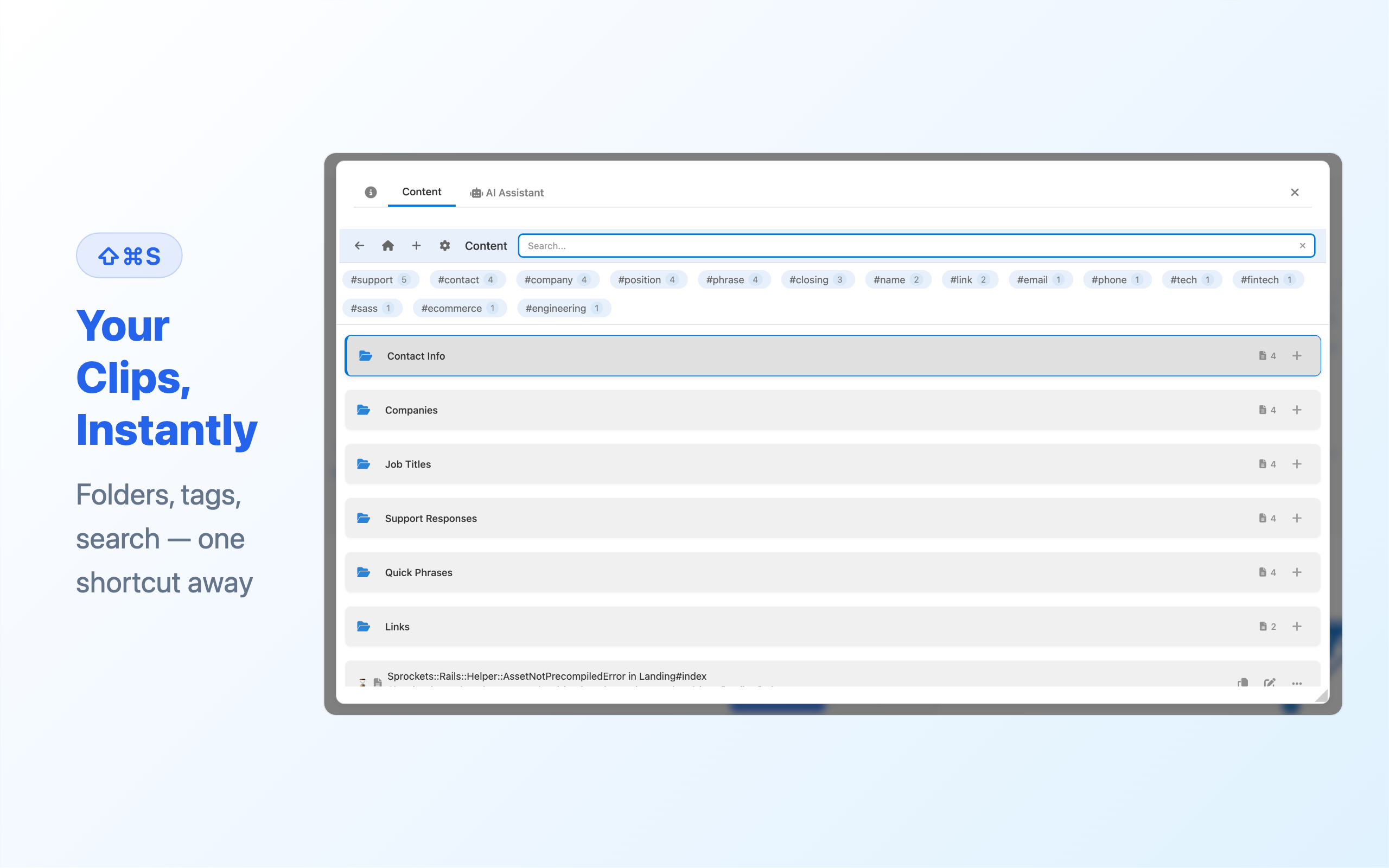This screenshot has width=1389, height=868.
Task: Click plus icon on the Companies folder
Action: tap(1297, 410)
